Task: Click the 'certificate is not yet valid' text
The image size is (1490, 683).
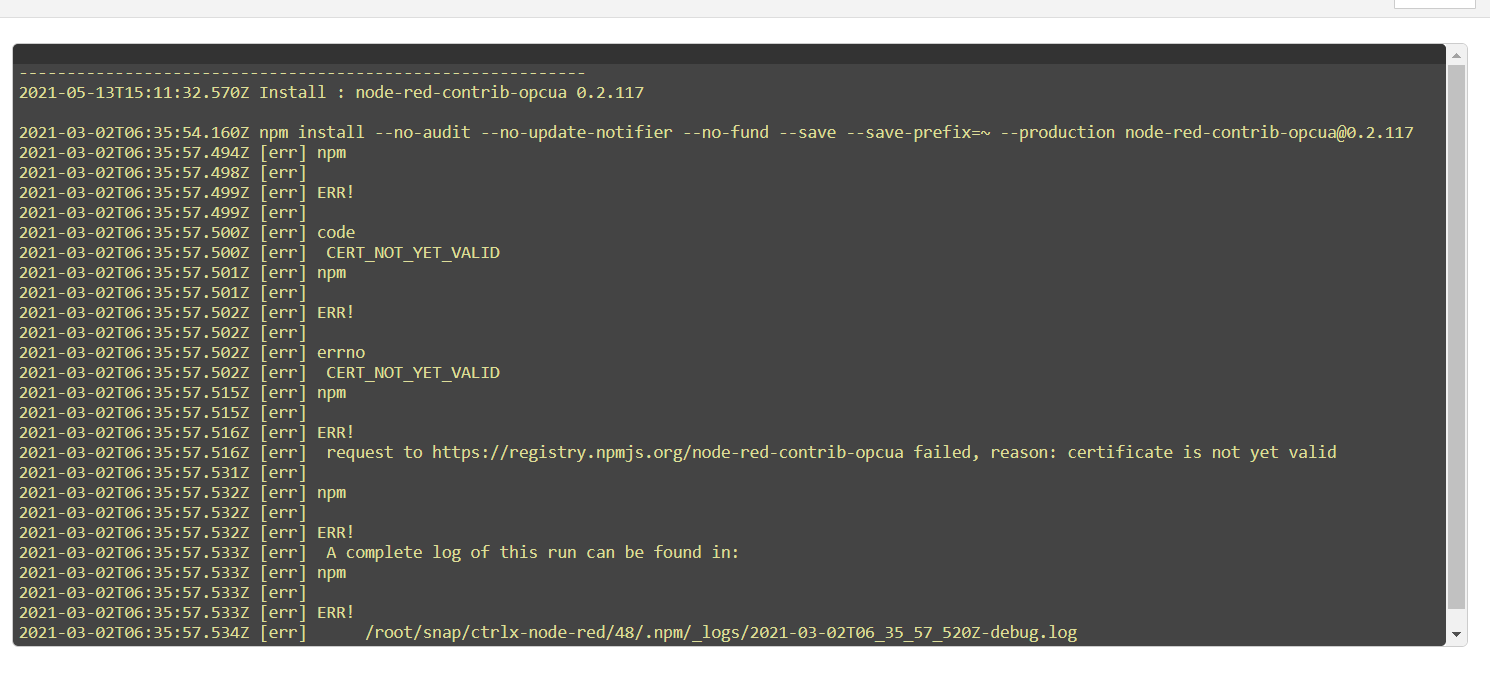Action: pyautogui.click(x=1201, y=452)
